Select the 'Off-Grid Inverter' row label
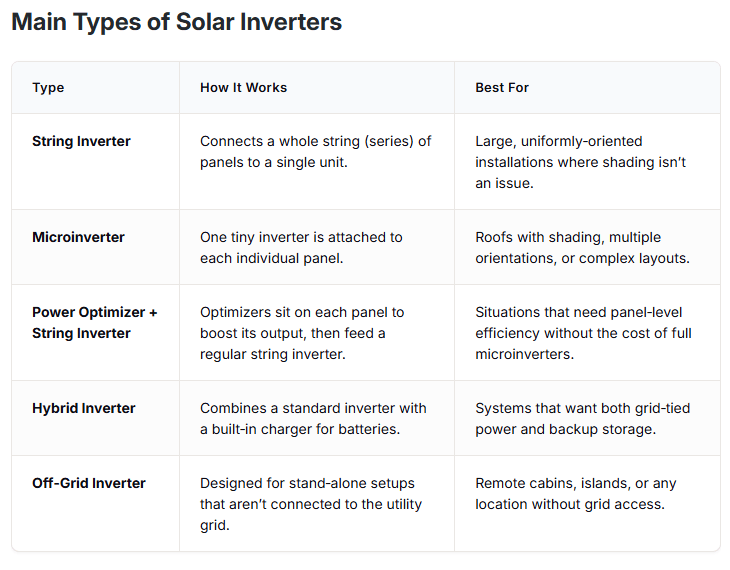This screenshot has height=570, width=730. [x=88, y=483]
